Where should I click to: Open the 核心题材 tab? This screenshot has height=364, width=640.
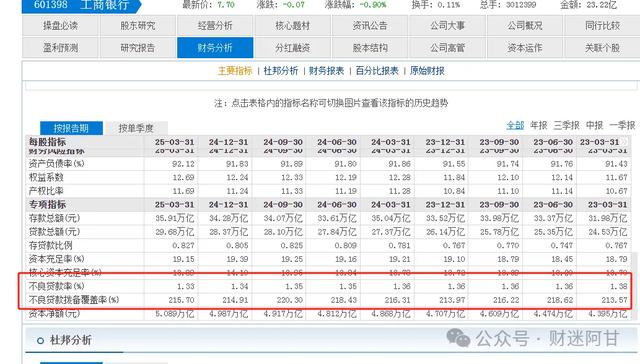point(293,26)
